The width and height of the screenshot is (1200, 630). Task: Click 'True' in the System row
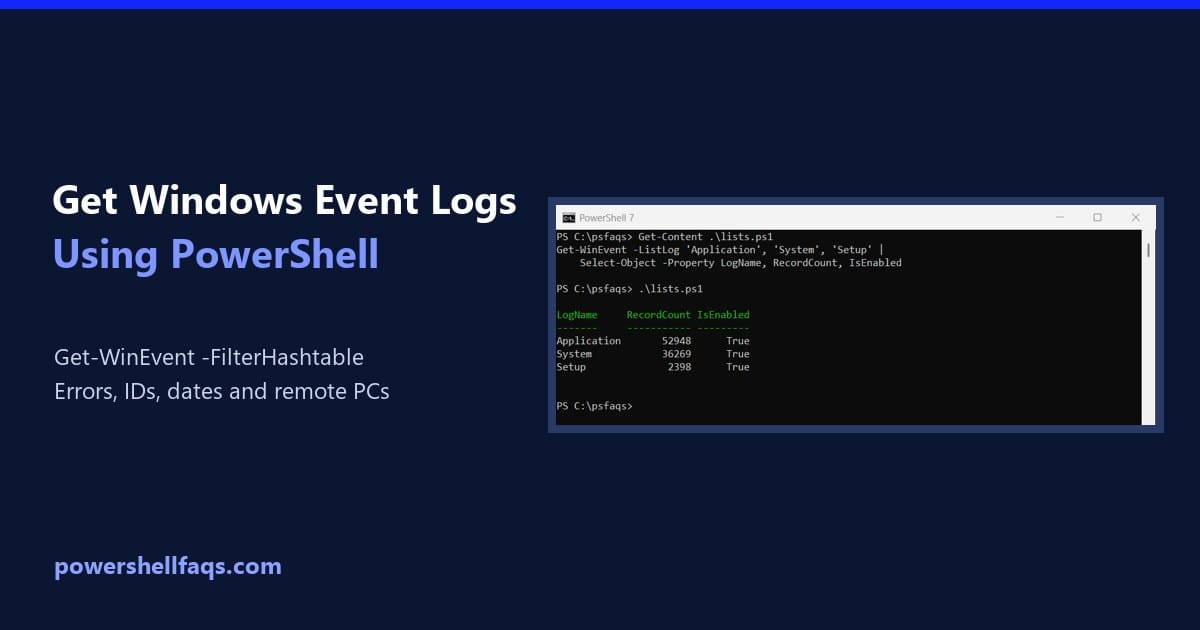click(x=738, y=354)
